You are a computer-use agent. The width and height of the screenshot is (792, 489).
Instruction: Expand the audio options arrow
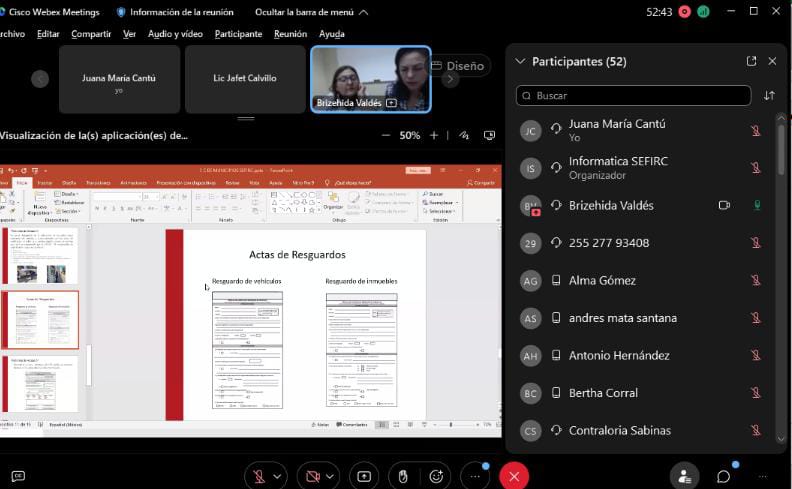(x=278, y=476)
